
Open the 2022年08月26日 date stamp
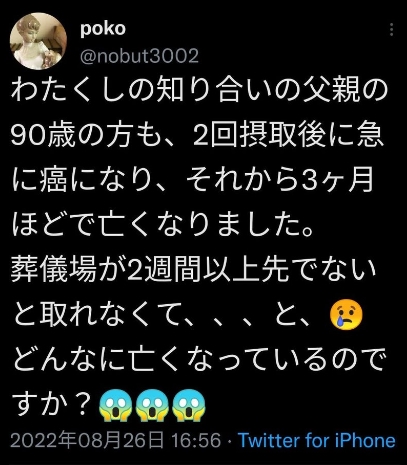click(x=87, y=440)
